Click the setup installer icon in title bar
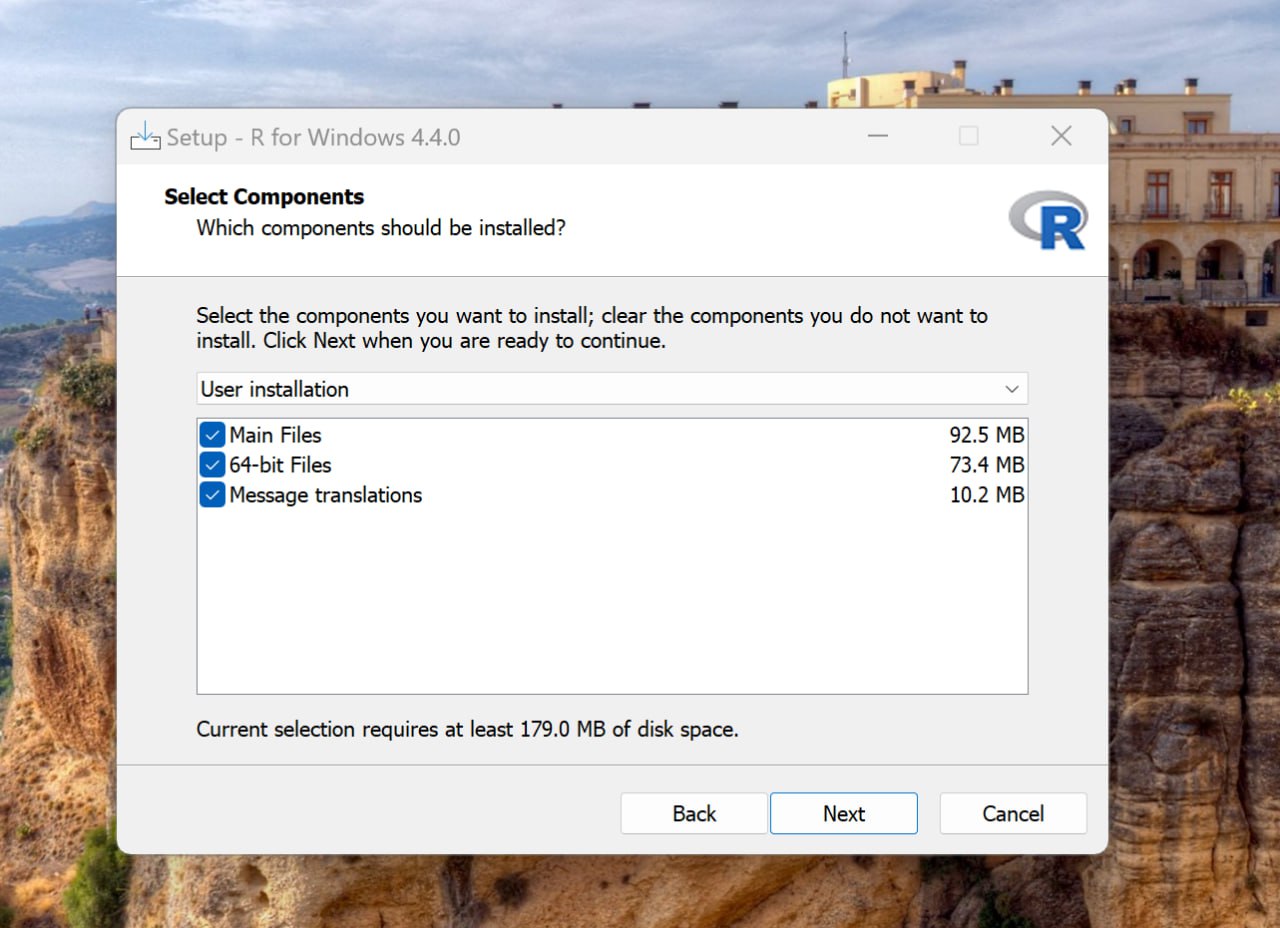The height and width of the screenshot is (928, 1280). coord(145,137)
